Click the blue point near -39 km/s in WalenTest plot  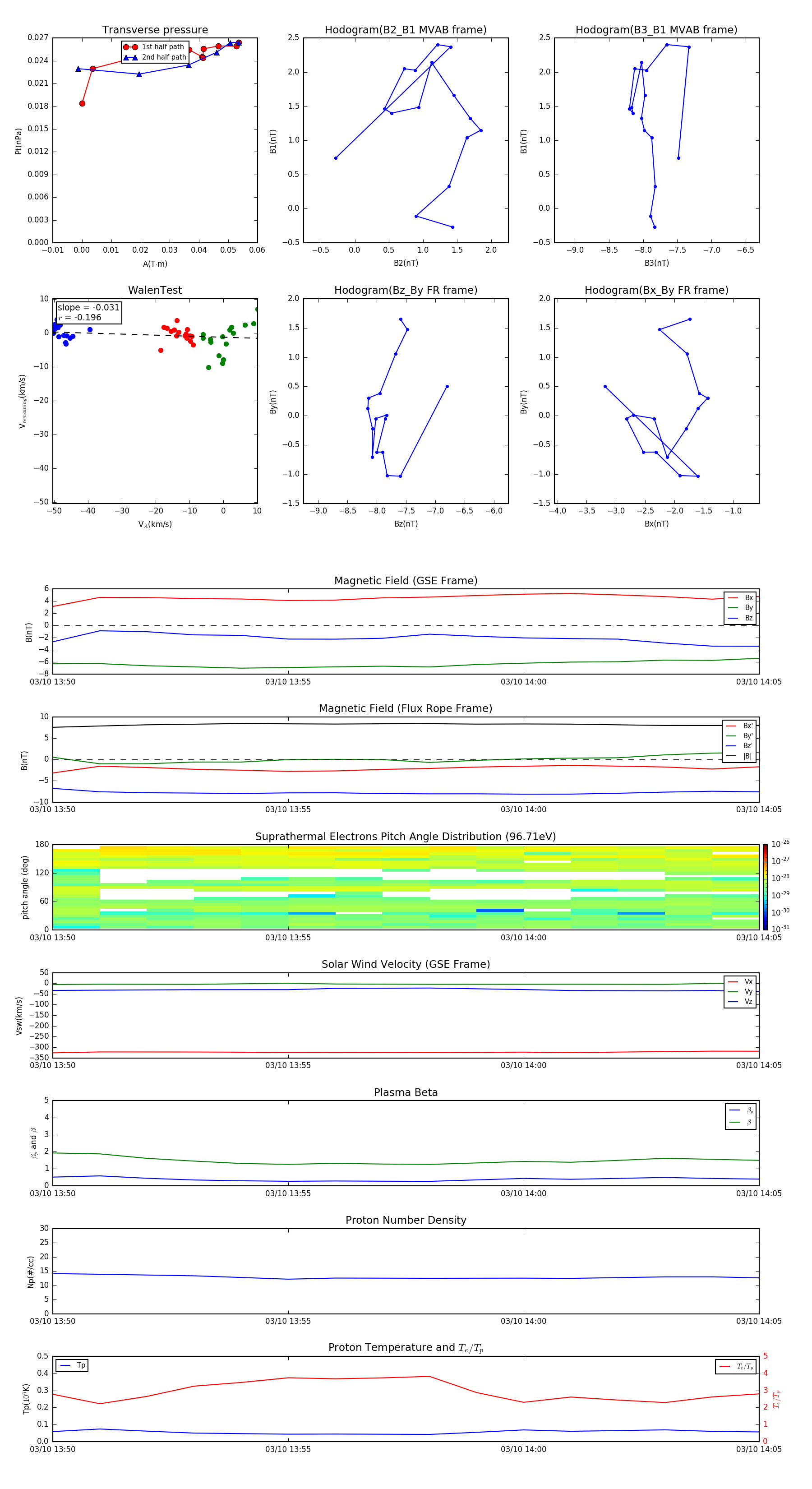click(90, 329)
